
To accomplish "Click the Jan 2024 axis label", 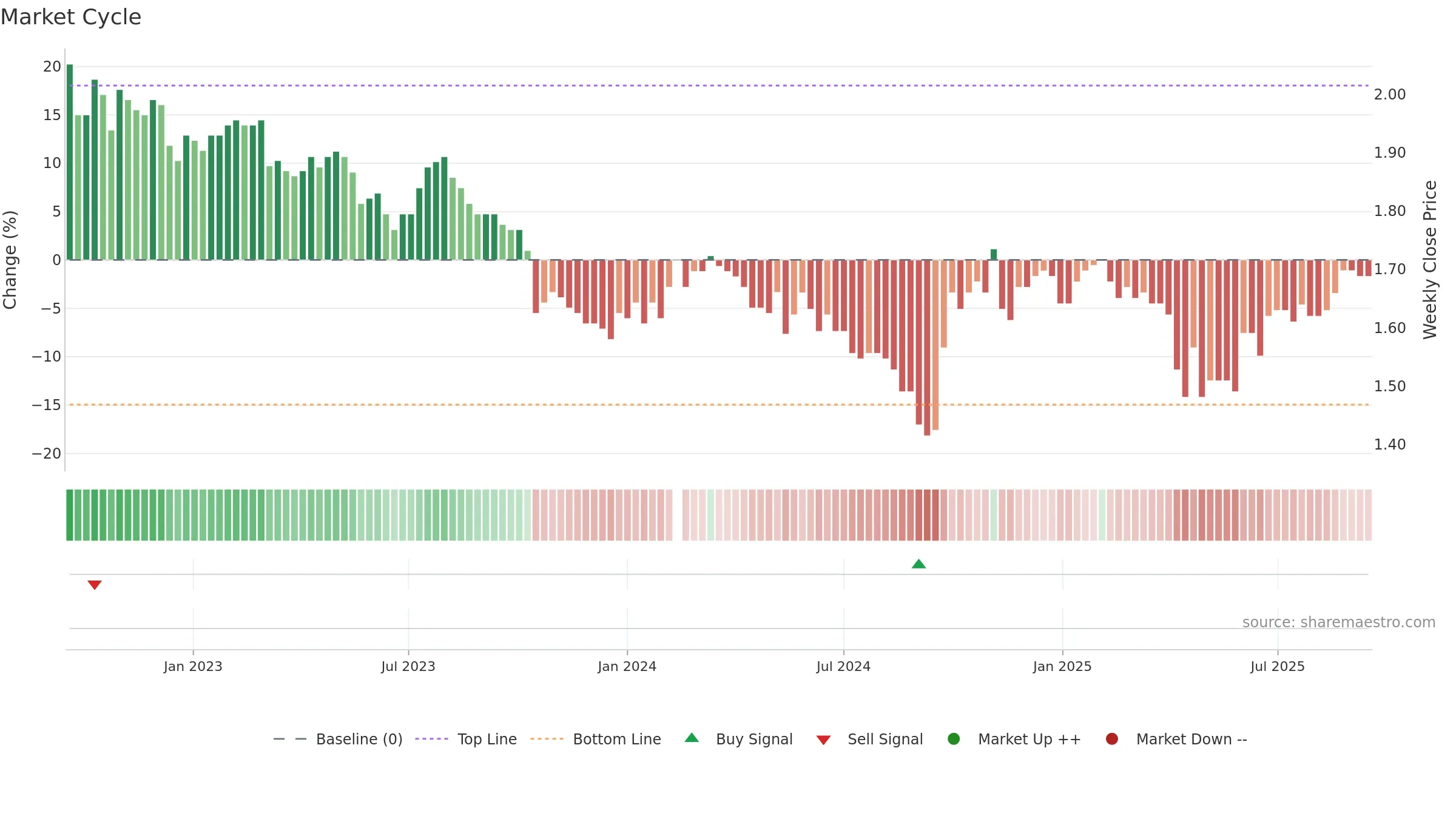I will 627,667.
